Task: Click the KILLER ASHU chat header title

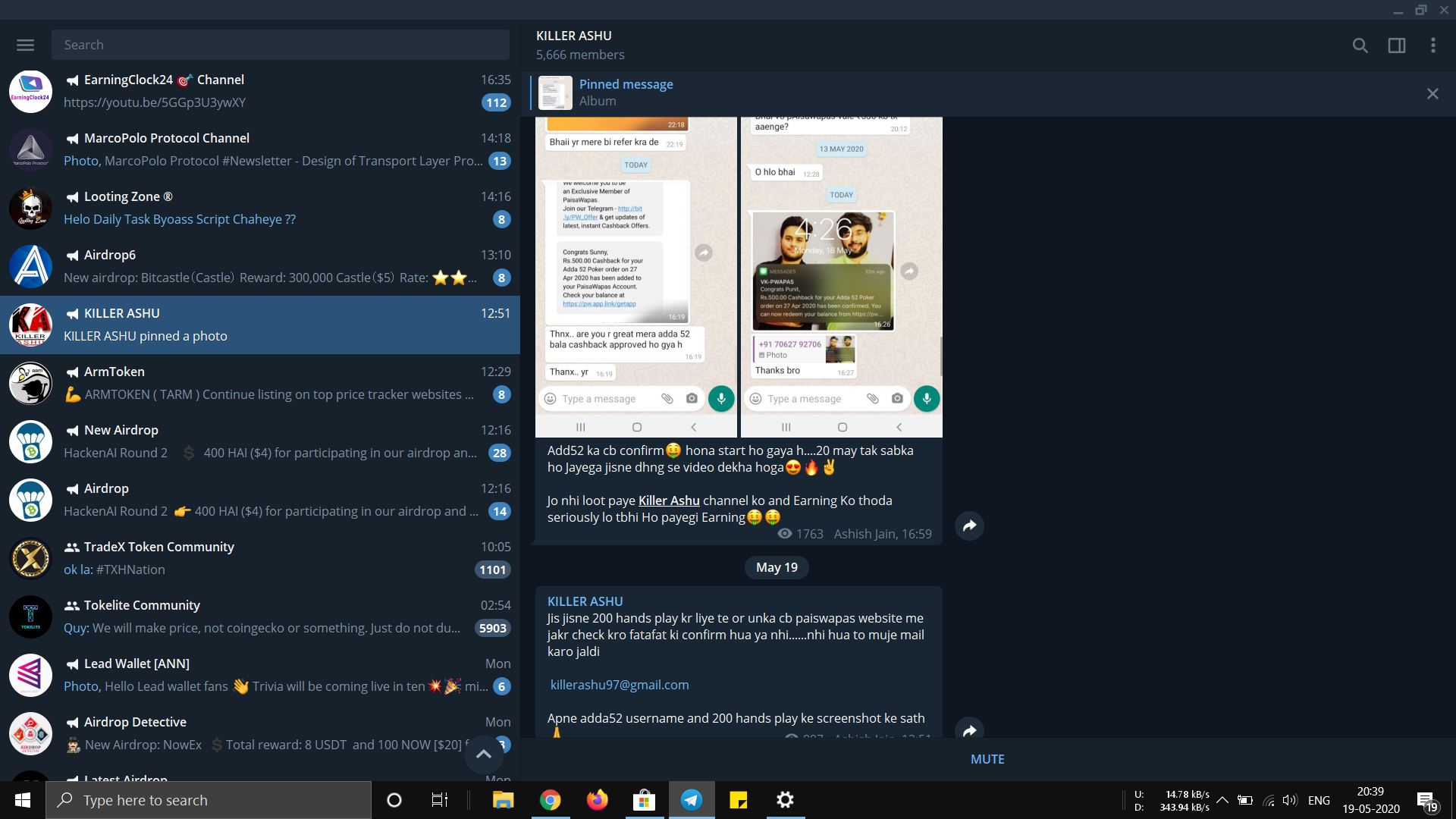Action: (573, 36)
